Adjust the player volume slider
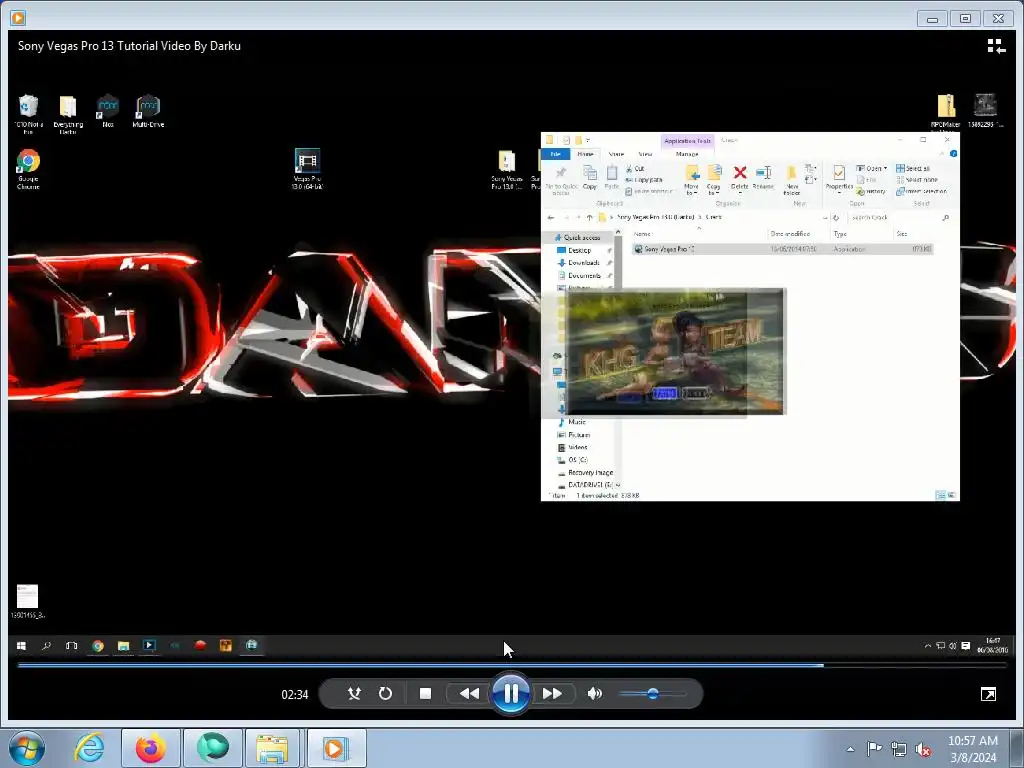The height and width of the screenshot is (768, 1024). pos(652,694)
